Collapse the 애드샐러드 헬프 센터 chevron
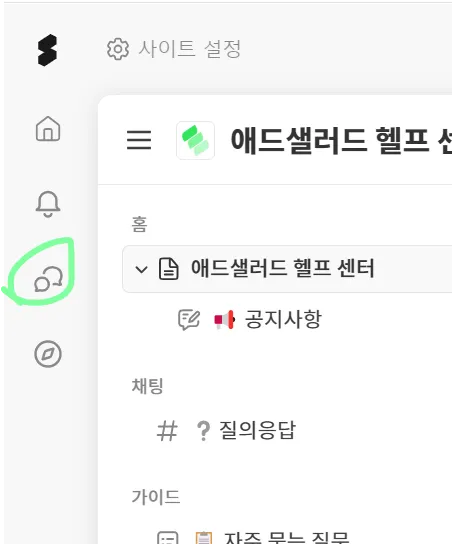This screenshot has height=544, width=452. (141, 269)
